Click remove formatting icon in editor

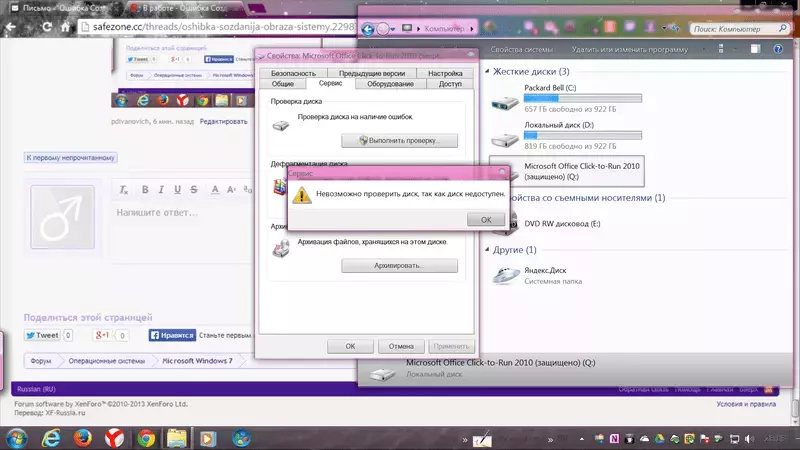coord(123,190)
